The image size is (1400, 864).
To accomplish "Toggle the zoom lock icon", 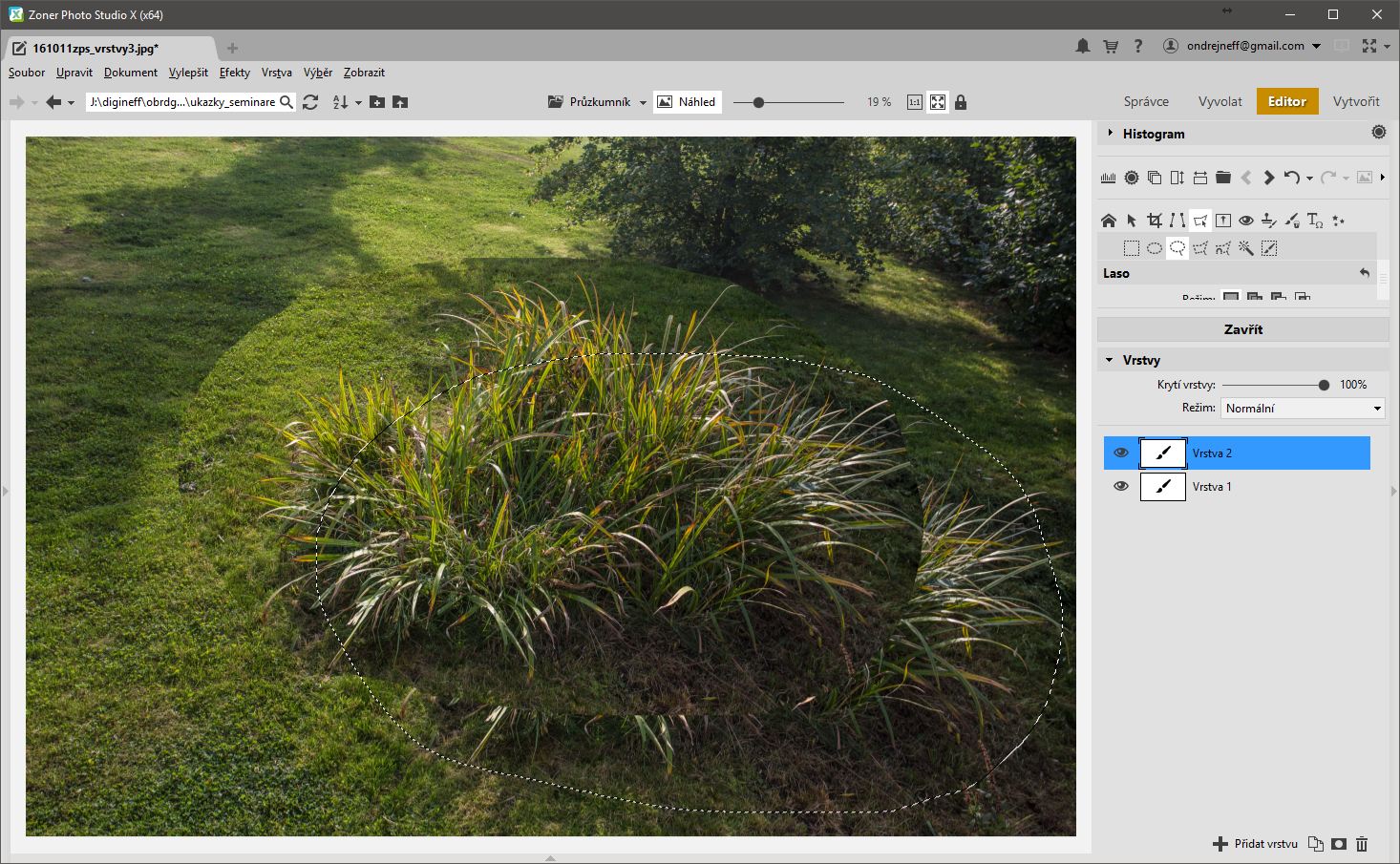I will click(x=961, y=102).
